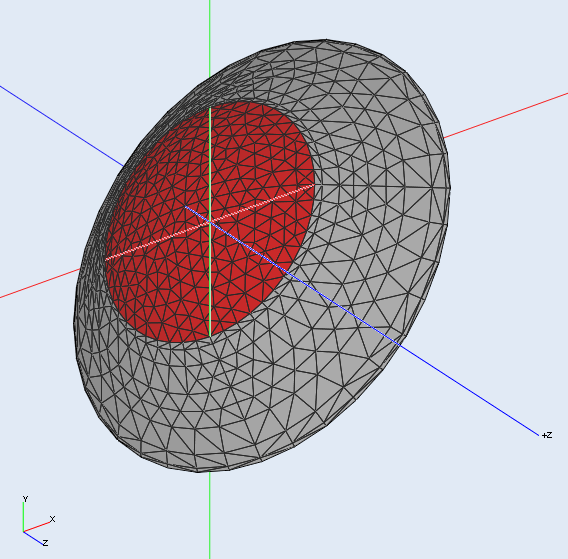This screenshot has width=568, height=559.
Task: Click the X label on orientation triad
Action: tap(53, 519)
